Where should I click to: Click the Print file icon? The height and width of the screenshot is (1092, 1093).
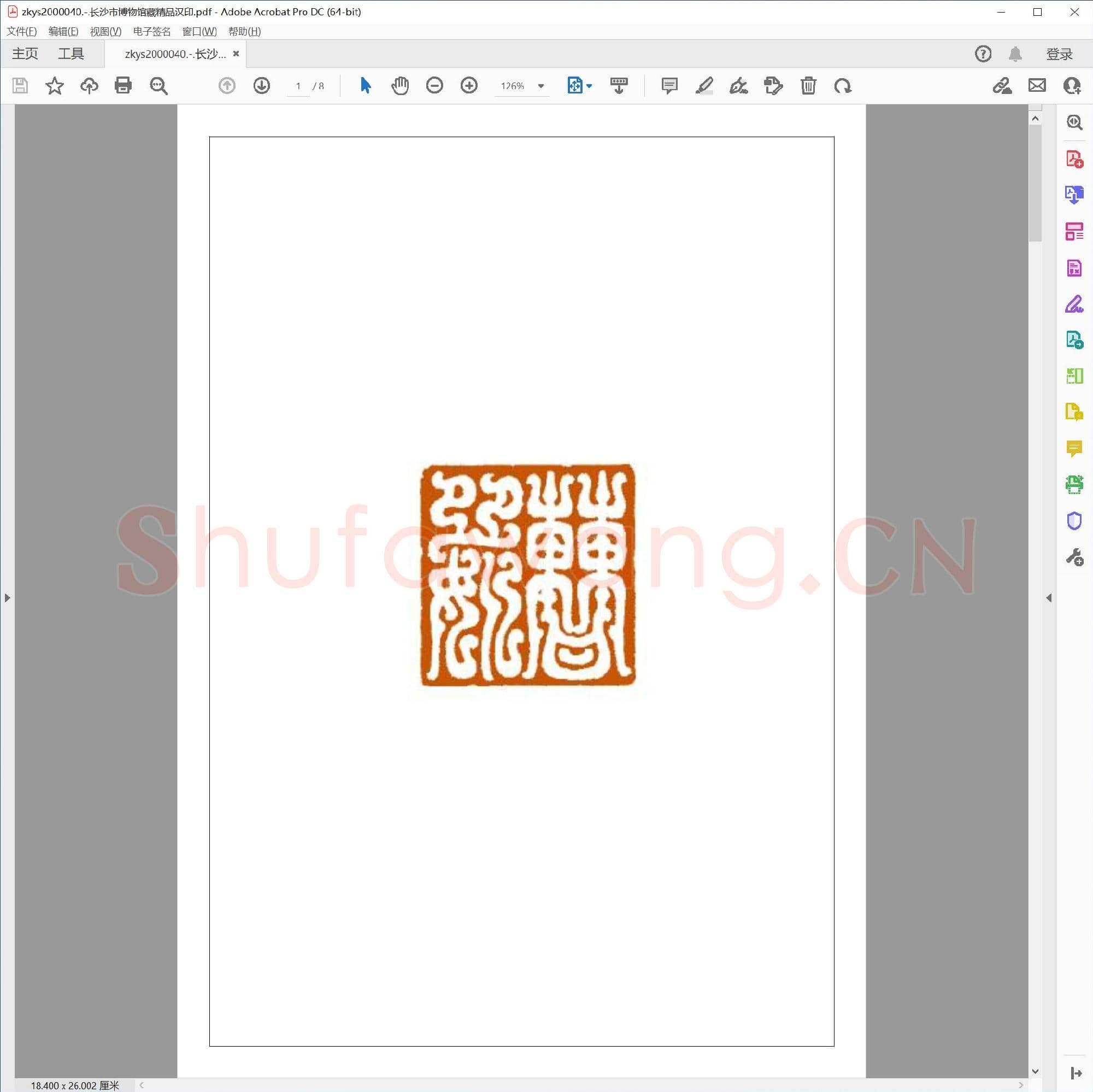[x=123, y=85]
